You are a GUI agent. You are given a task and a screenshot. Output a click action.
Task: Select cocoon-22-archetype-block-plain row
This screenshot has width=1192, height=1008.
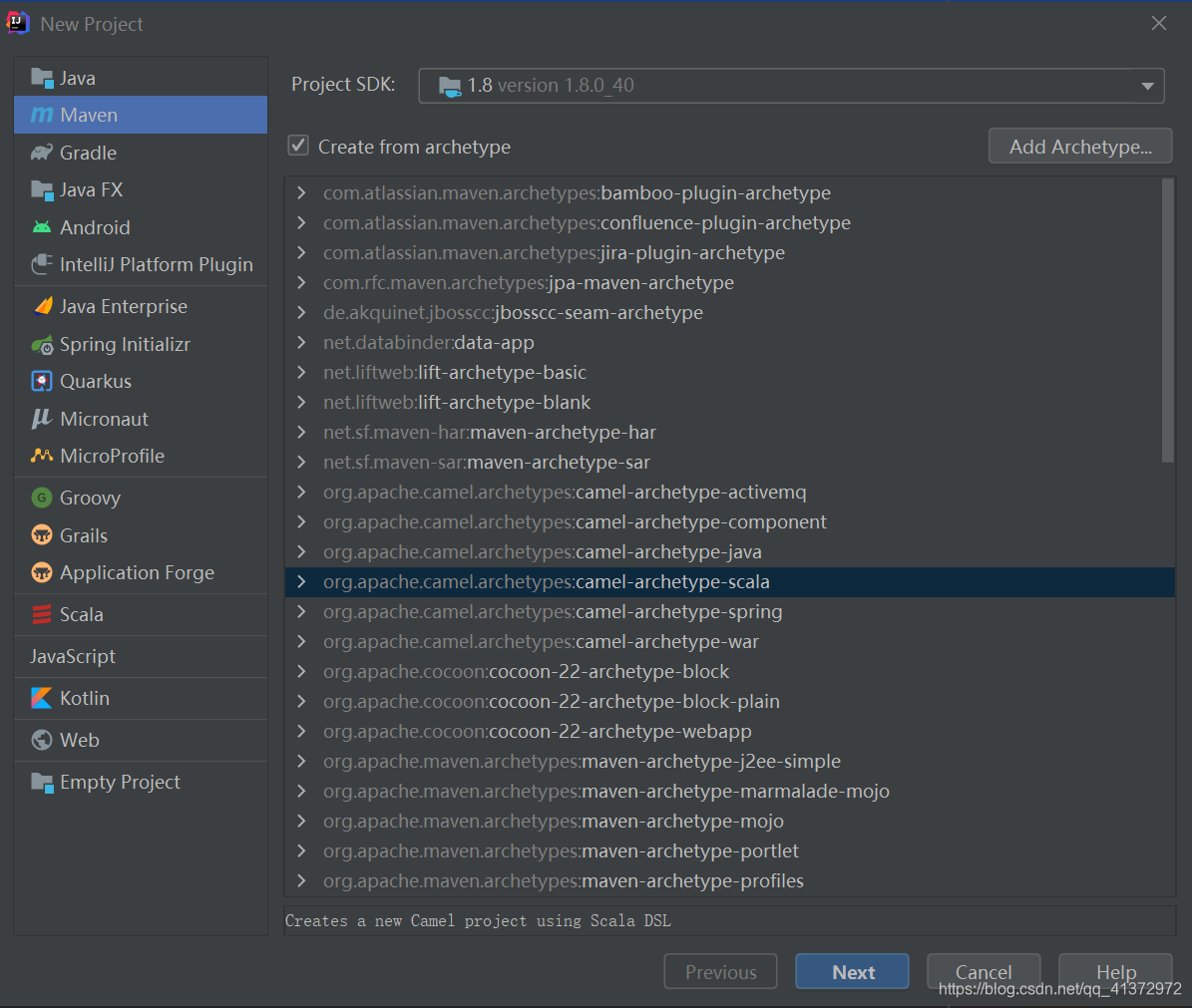click(730, 701)
